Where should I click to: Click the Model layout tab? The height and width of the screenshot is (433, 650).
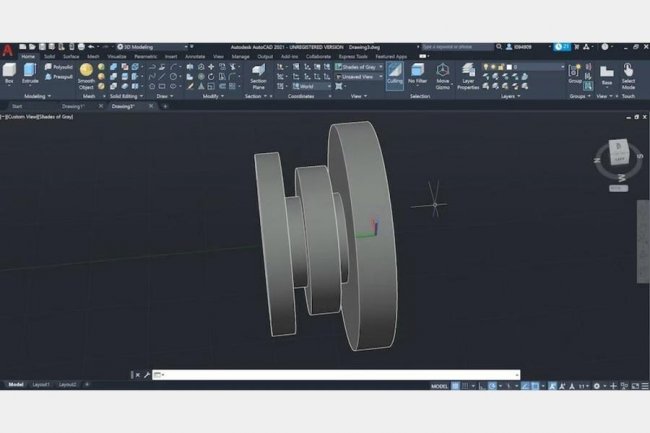pyautogui.click(x=16, y=385)
